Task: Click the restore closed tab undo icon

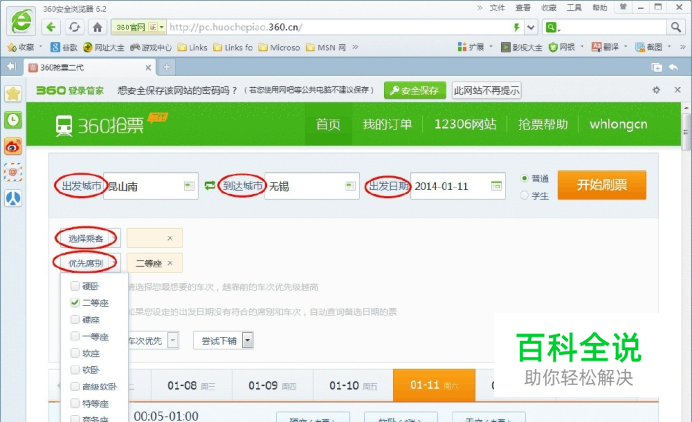Action: (x=673, y=67)
